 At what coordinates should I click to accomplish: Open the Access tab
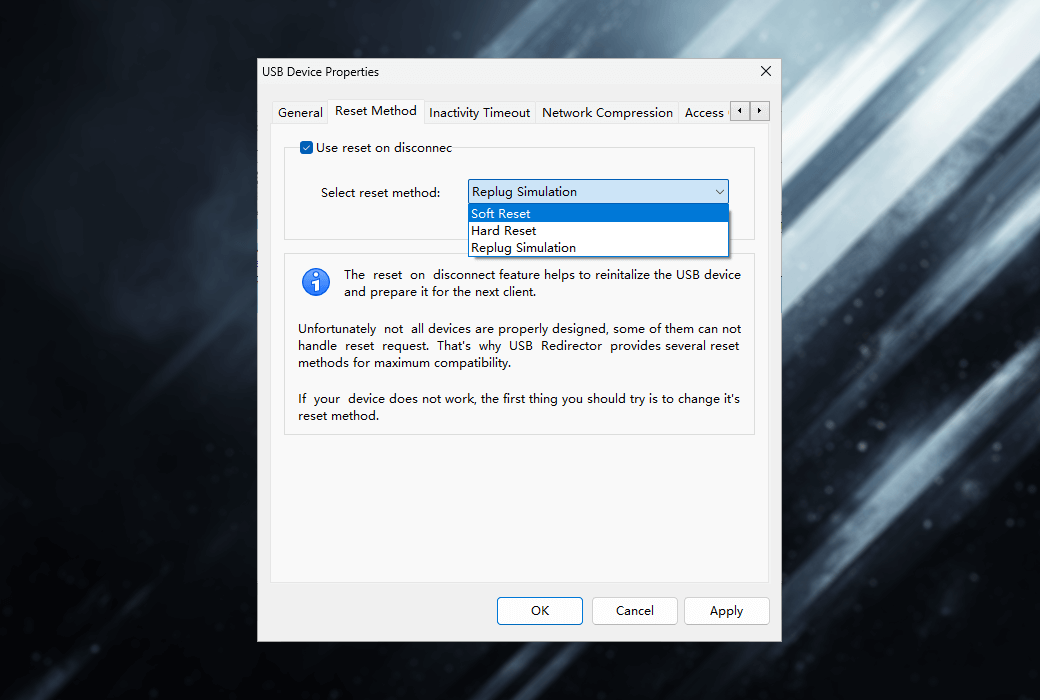point(704,113)
